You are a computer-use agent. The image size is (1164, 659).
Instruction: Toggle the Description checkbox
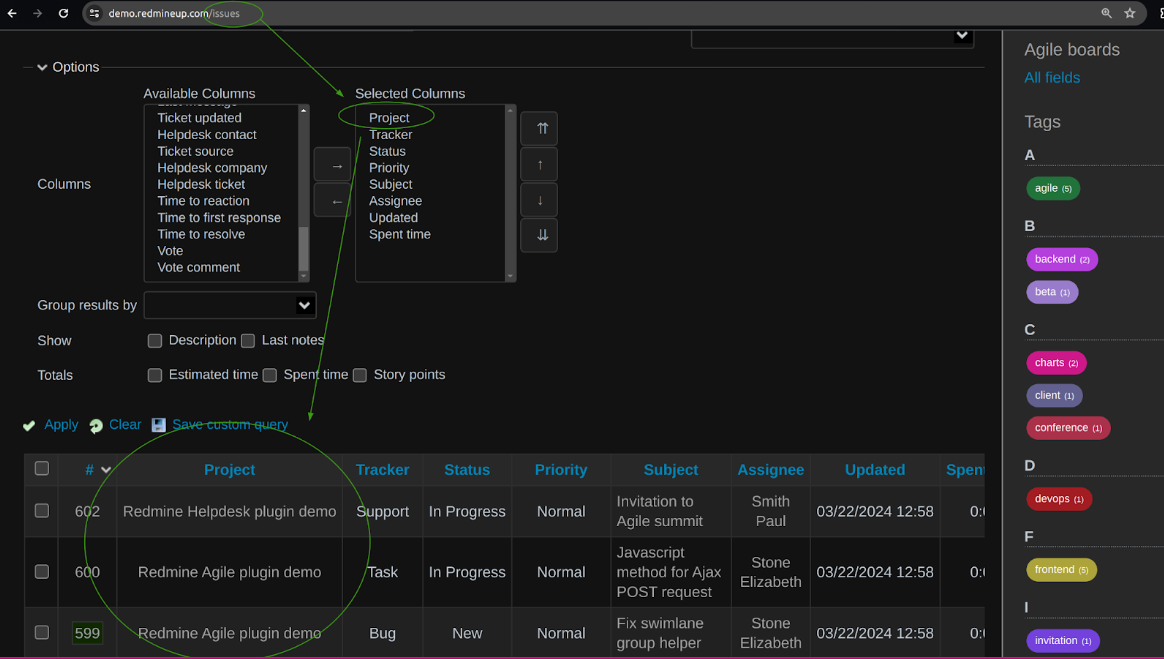pos(154,341)
